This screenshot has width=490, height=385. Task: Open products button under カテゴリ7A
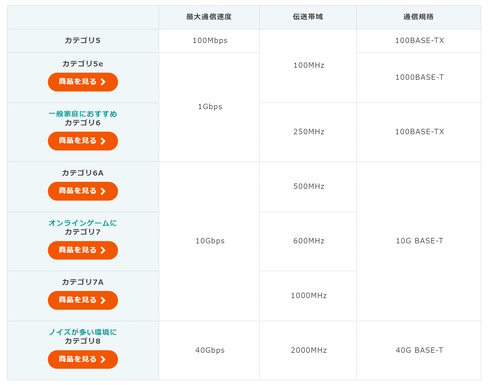83,300
